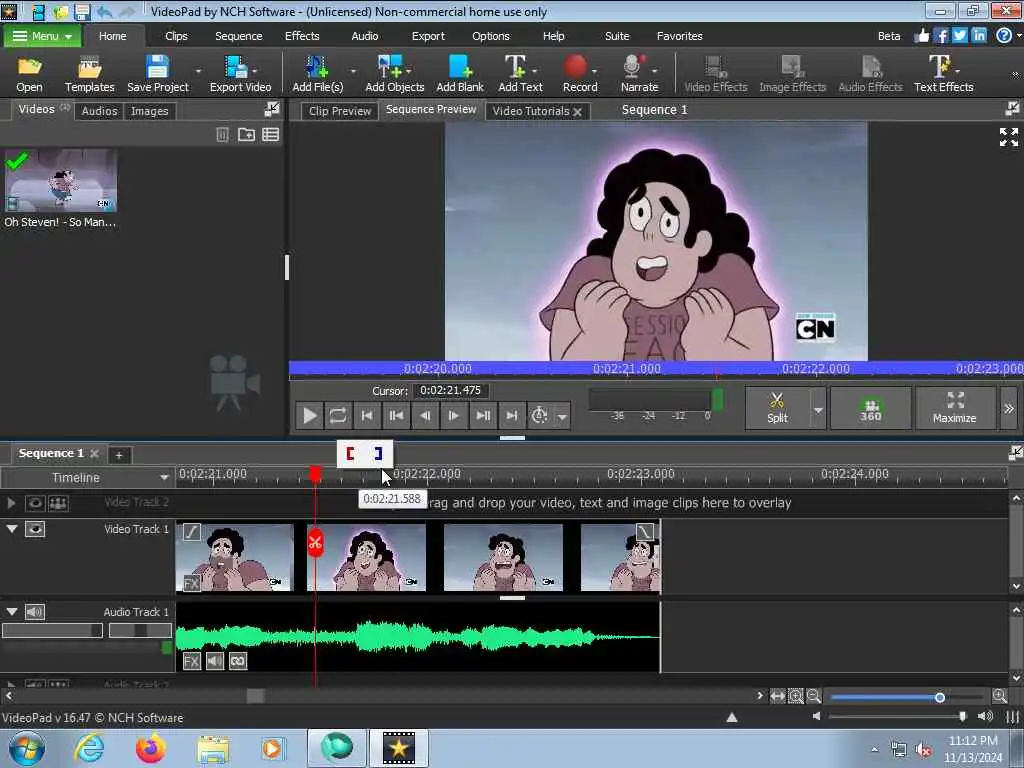Step back one frame
The image size is (1024, 768).
424,415
